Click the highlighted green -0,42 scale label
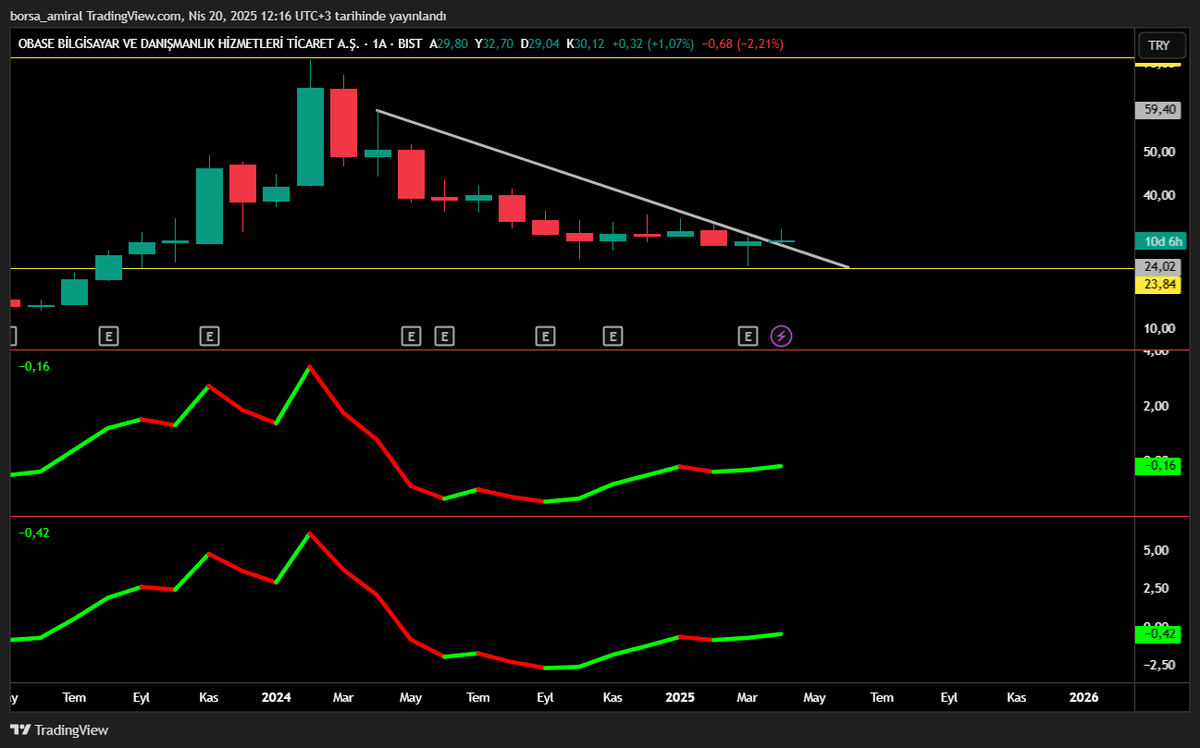The width and height of the screenshot is (1200, 748). click(x=1159, y=633)
